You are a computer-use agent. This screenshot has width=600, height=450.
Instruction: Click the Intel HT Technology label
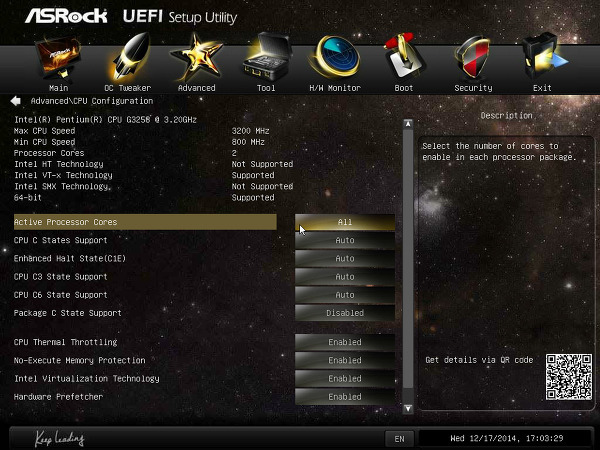pos(59,164)
